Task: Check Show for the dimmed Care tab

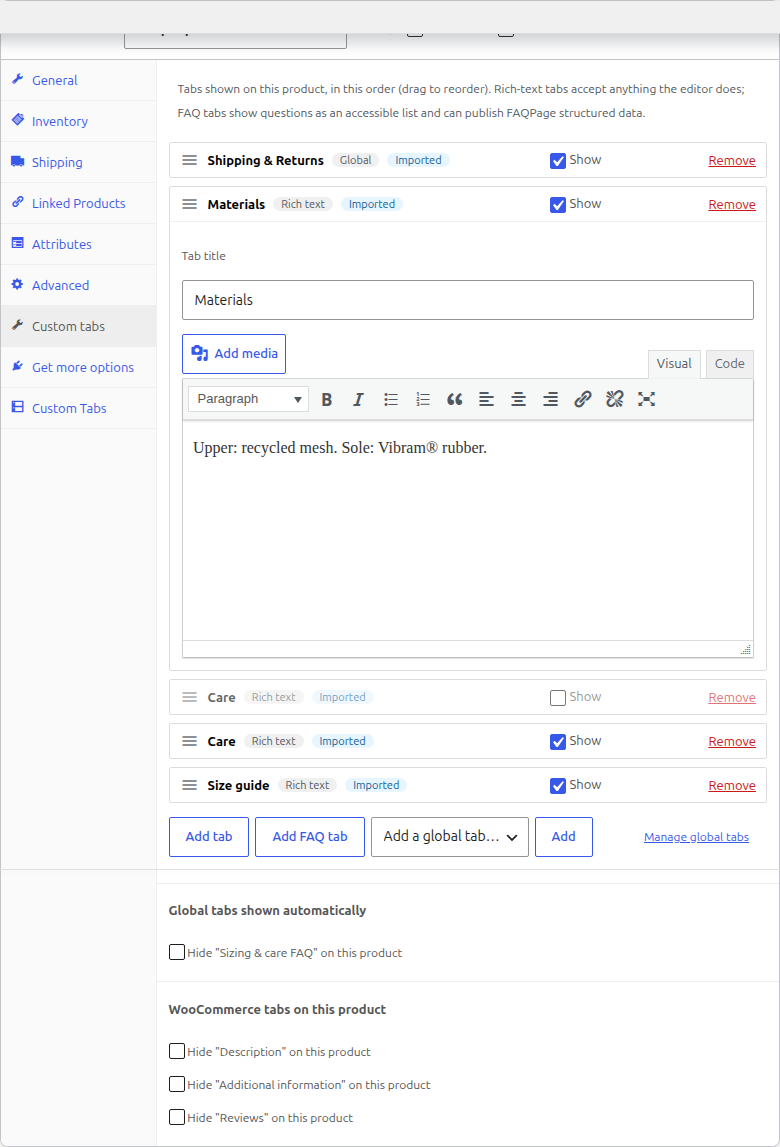Action: point(558,698)
